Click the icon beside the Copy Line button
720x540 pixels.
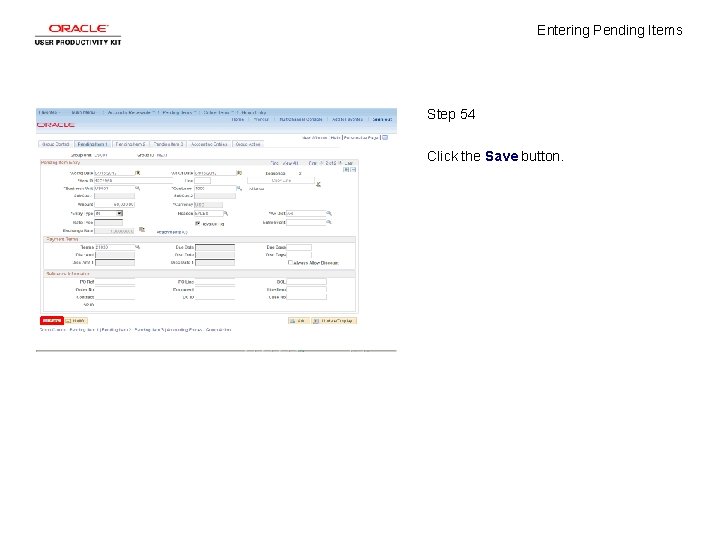(318, 184)
